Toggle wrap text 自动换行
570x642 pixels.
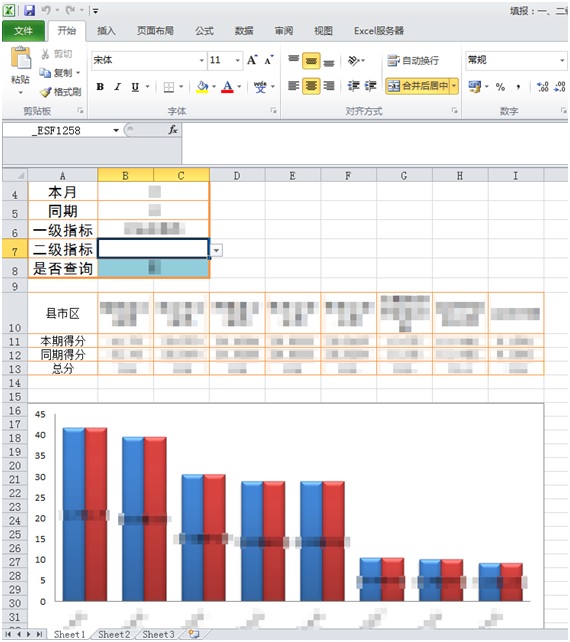(413, 61)
